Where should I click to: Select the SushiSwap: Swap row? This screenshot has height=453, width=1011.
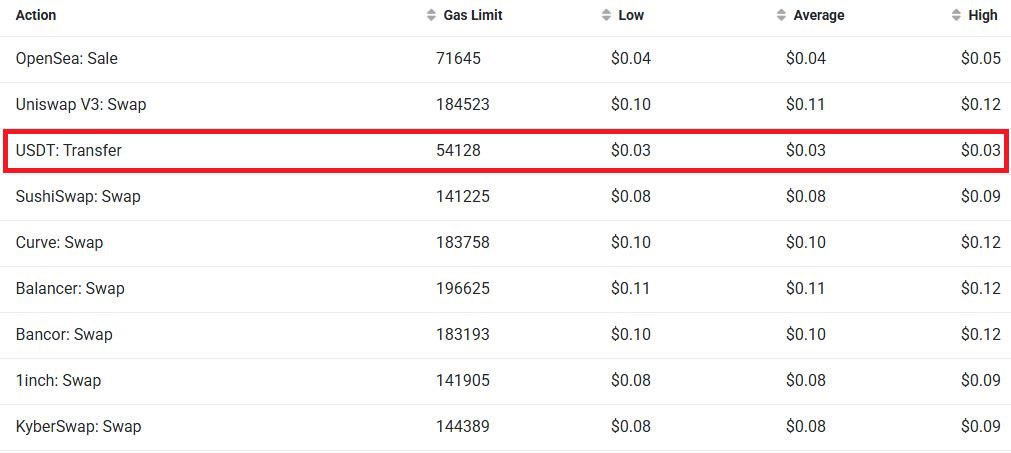506,197
